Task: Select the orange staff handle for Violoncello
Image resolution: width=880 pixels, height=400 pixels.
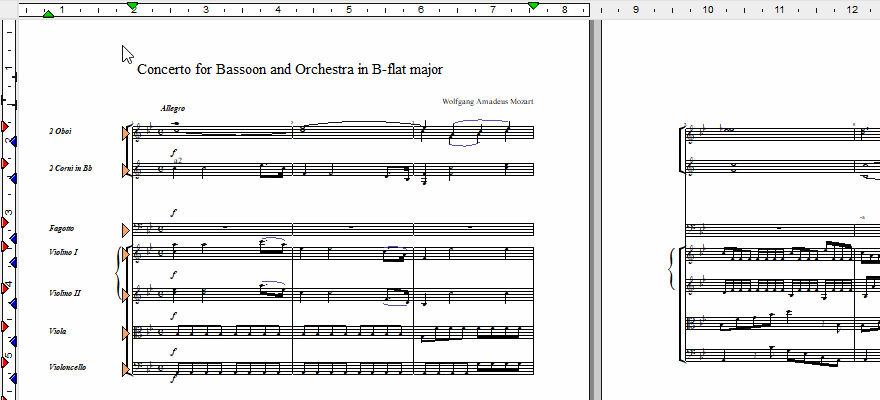Action: click(x=126, y=369)
